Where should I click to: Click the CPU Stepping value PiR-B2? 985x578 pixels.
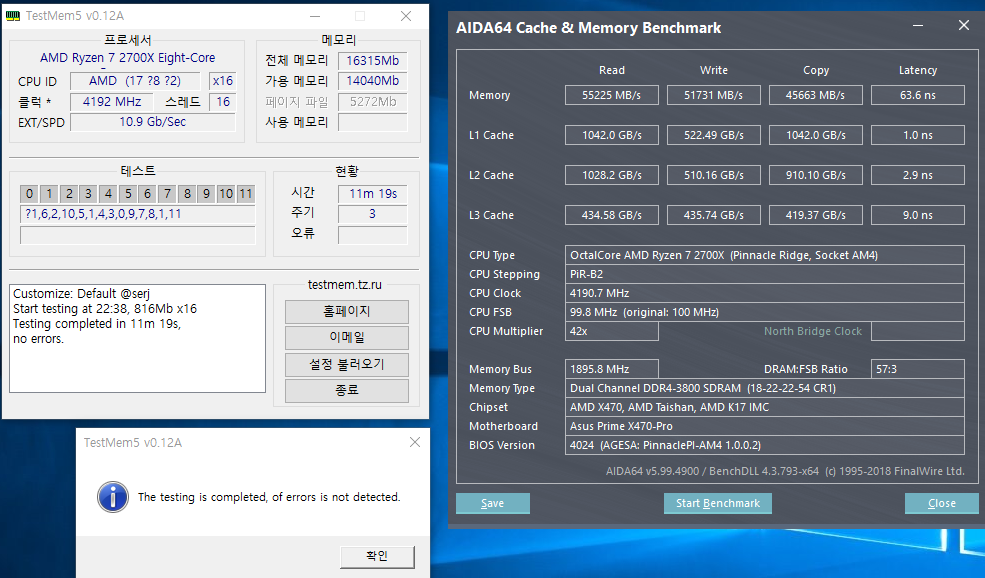[x=765, y=274]
